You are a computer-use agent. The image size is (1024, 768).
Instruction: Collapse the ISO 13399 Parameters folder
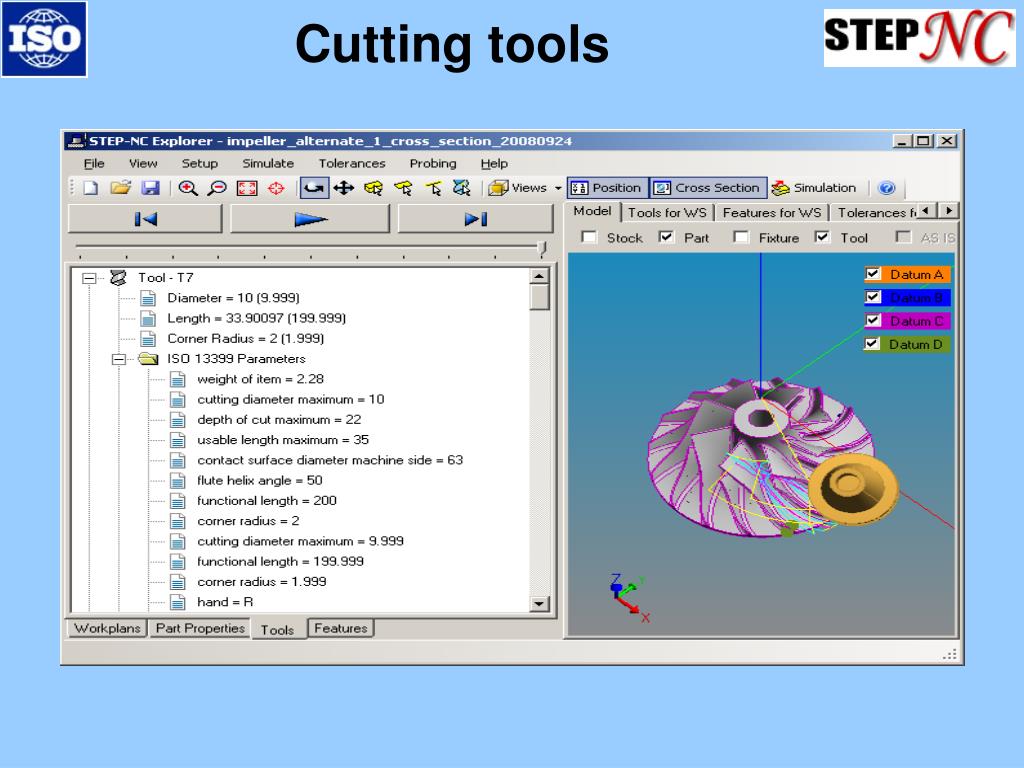[119, 359]
